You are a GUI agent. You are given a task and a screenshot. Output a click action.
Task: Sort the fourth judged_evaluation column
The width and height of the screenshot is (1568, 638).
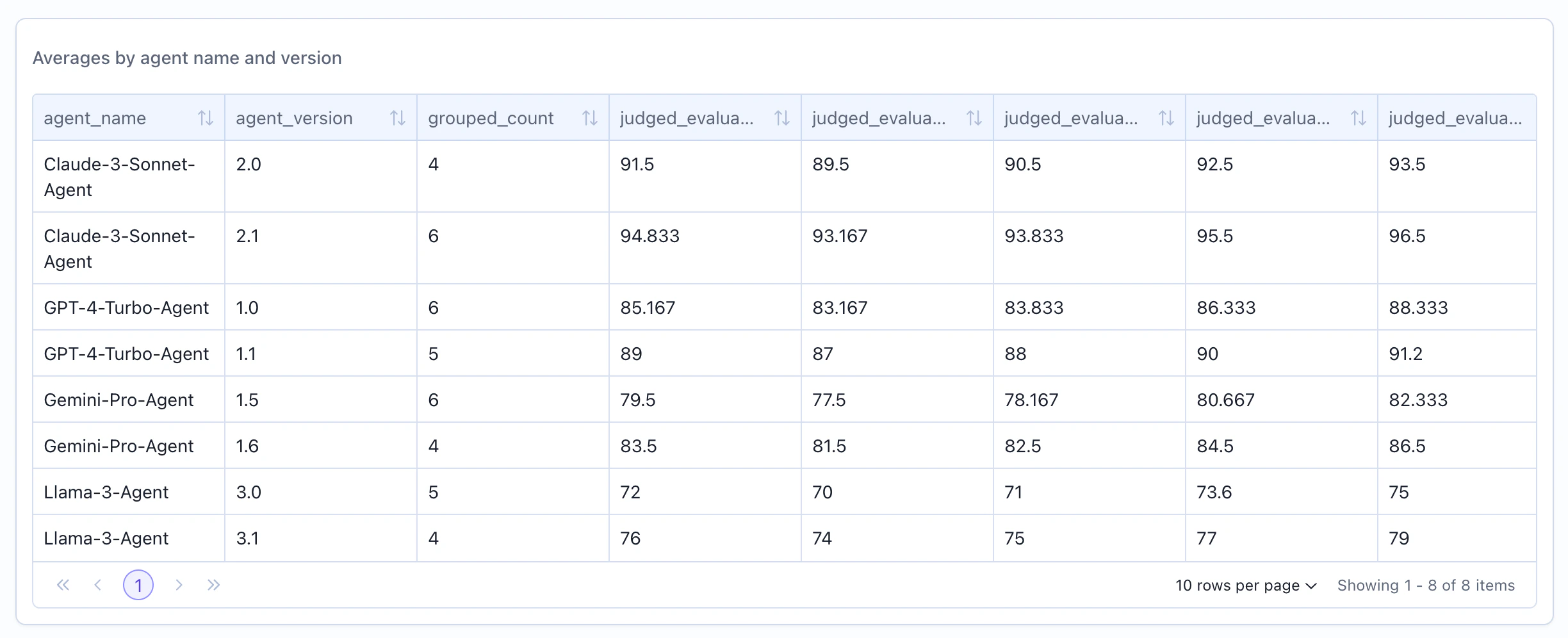point(1358,118)
